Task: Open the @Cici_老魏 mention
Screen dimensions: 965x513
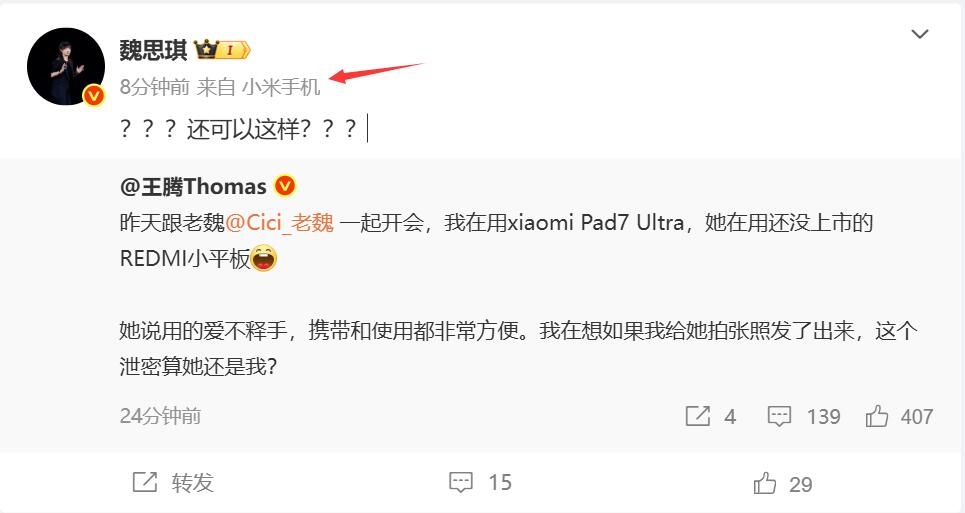Action: (280, 222)
